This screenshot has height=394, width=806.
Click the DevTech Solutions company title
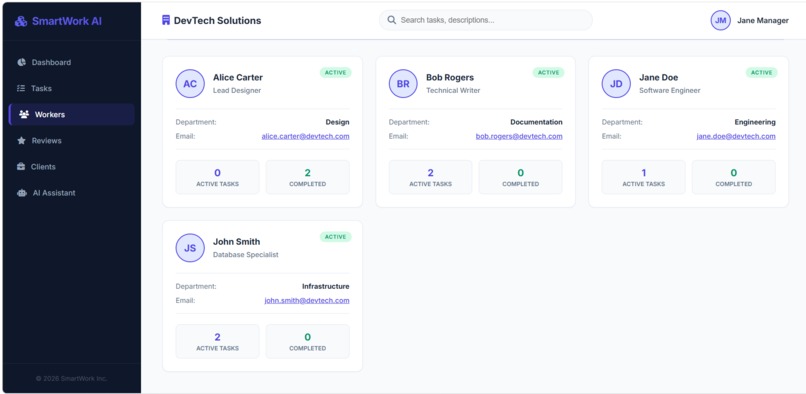tap(217, 21)
